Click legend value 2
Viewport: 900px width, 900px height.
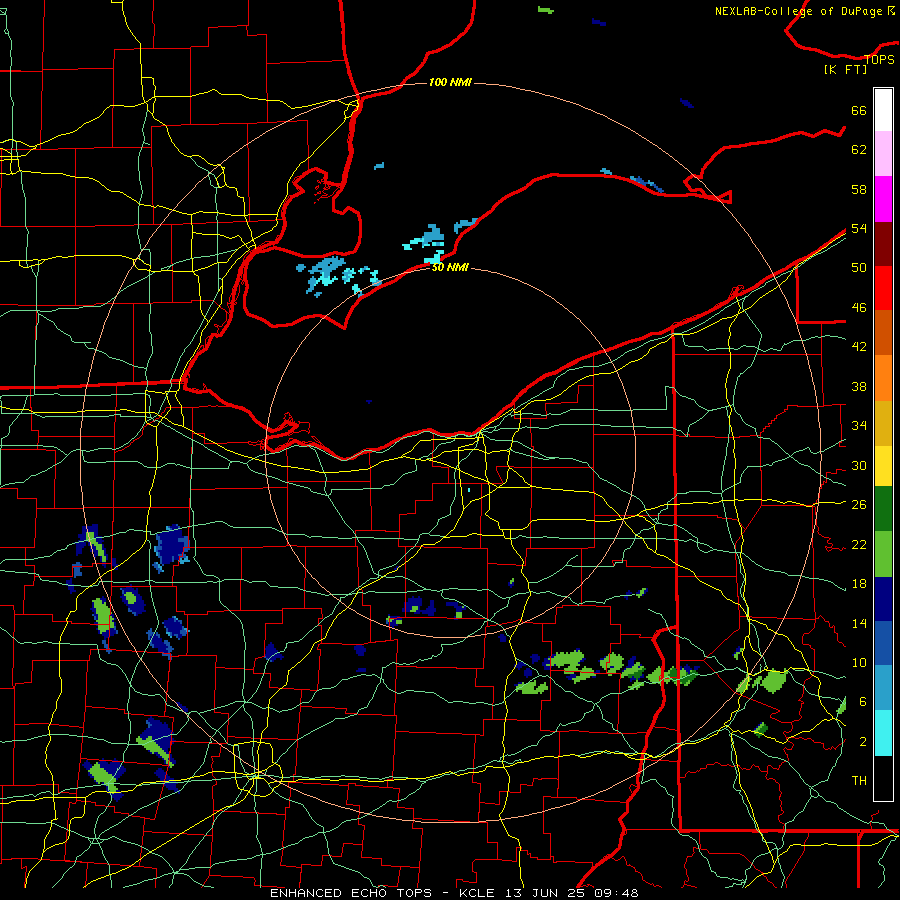[x=862, y=741]
